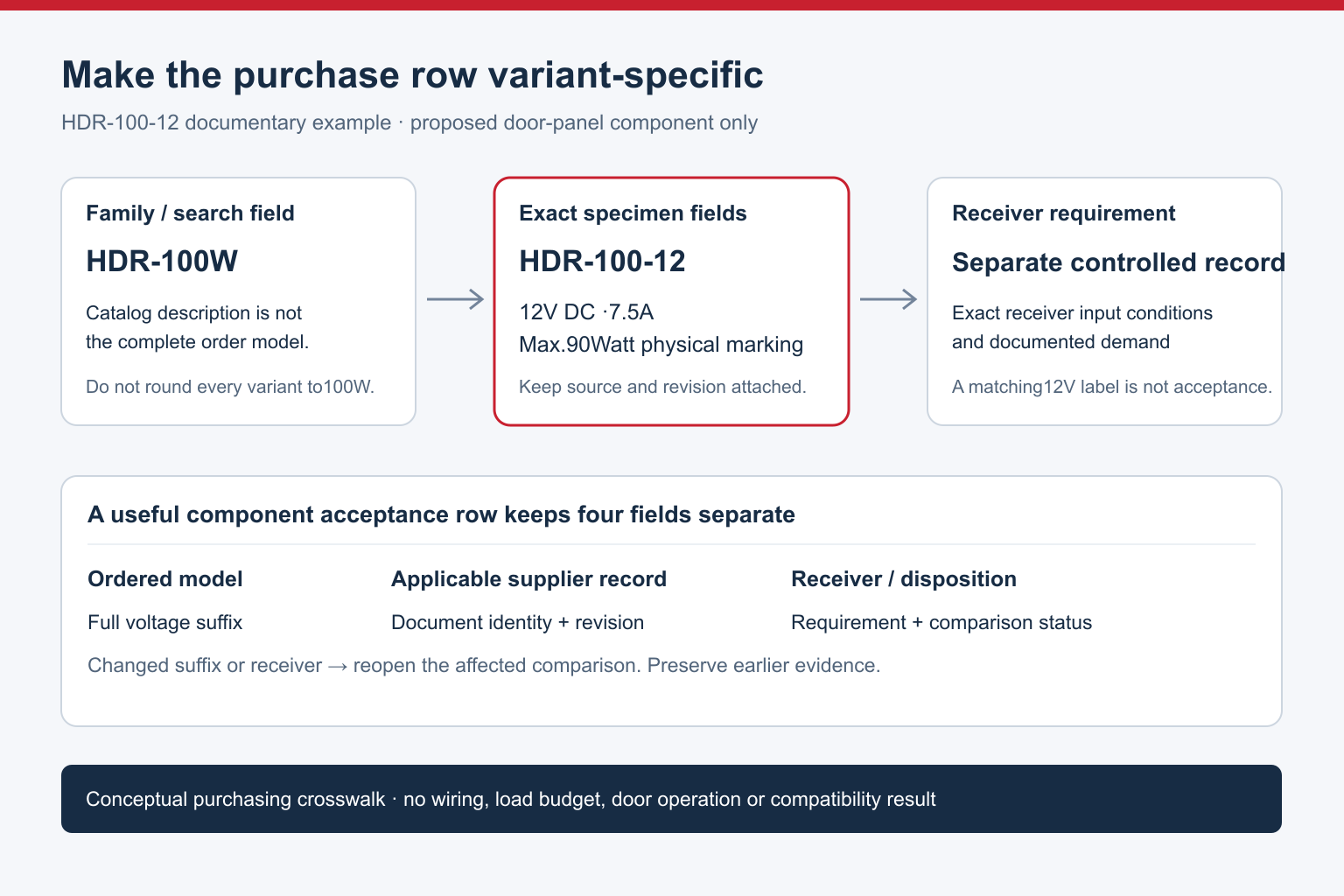Click the "Conceptual purchasing crosswalk" footer text
The image size is (1344, 896).
(511, 799)
